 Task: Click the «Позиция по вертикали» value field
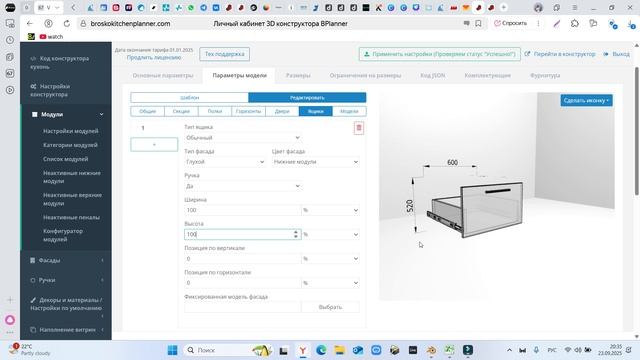243,258
